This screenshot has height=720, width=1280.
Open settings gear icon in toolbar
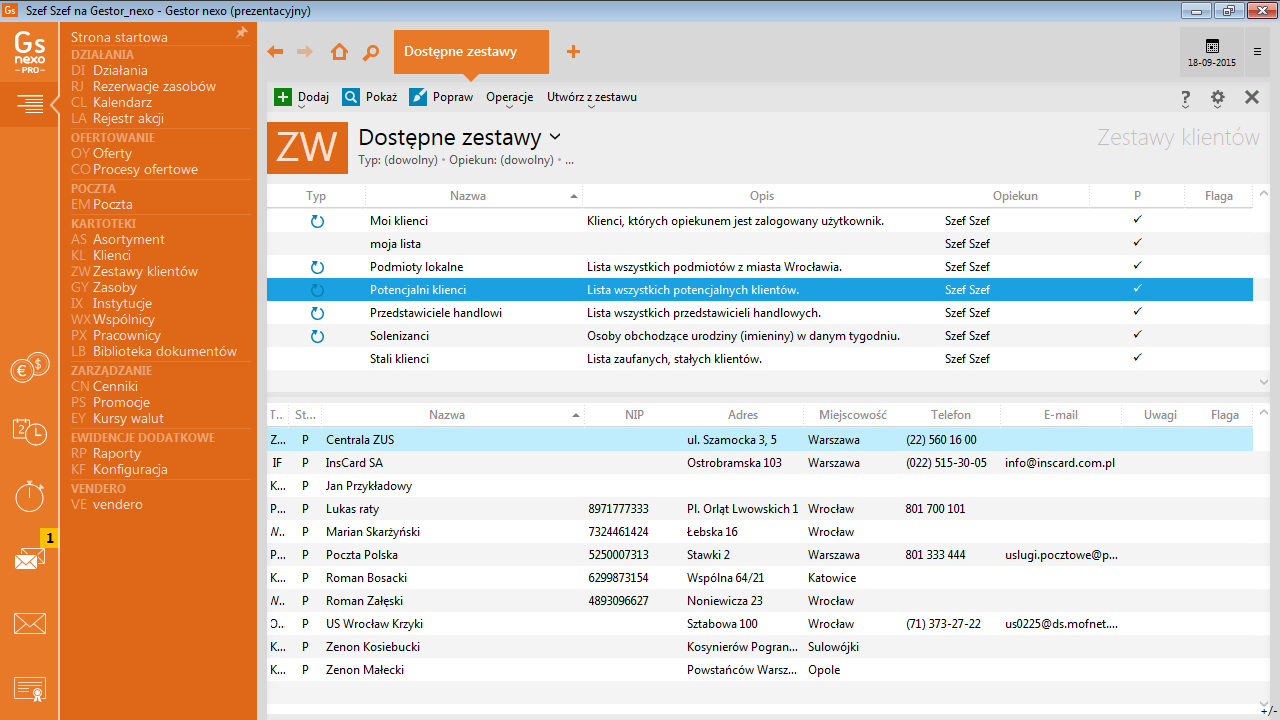pos(1217,98)
